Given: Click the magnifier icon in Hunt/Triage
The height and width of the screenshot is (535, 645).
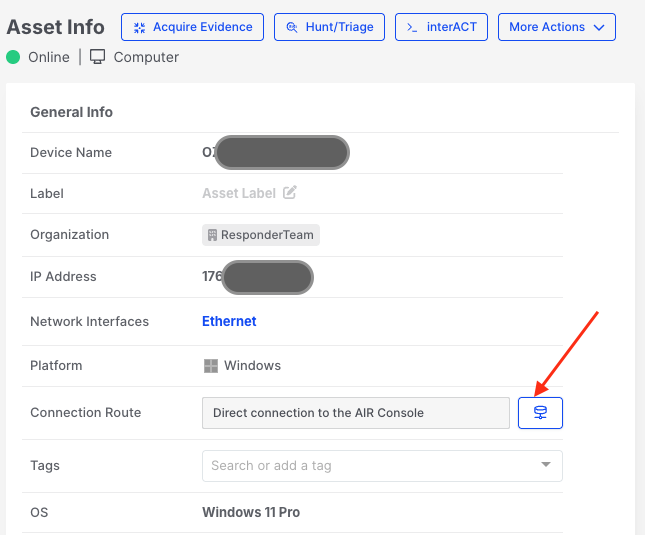Looking at the screenshot, I should [292, 27].
